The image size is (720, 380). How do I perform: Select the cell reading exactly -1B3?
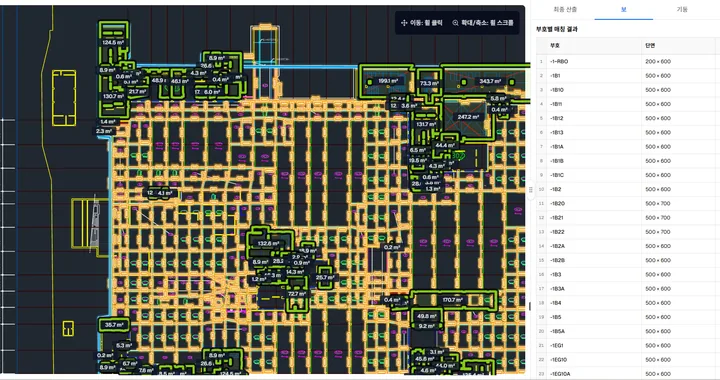coord(593,274)
